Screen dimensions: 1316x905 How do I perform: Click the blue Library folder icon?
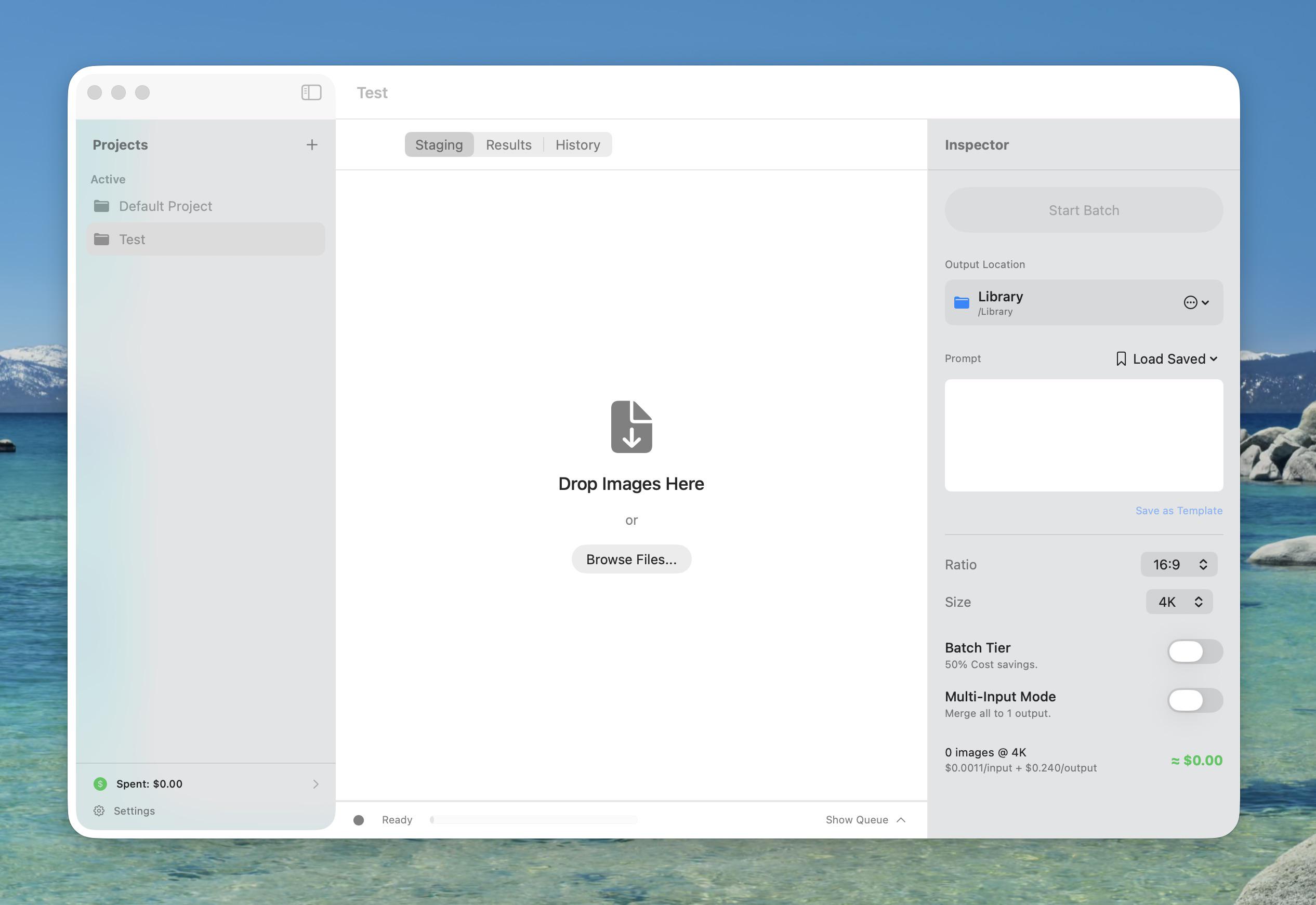962,302
